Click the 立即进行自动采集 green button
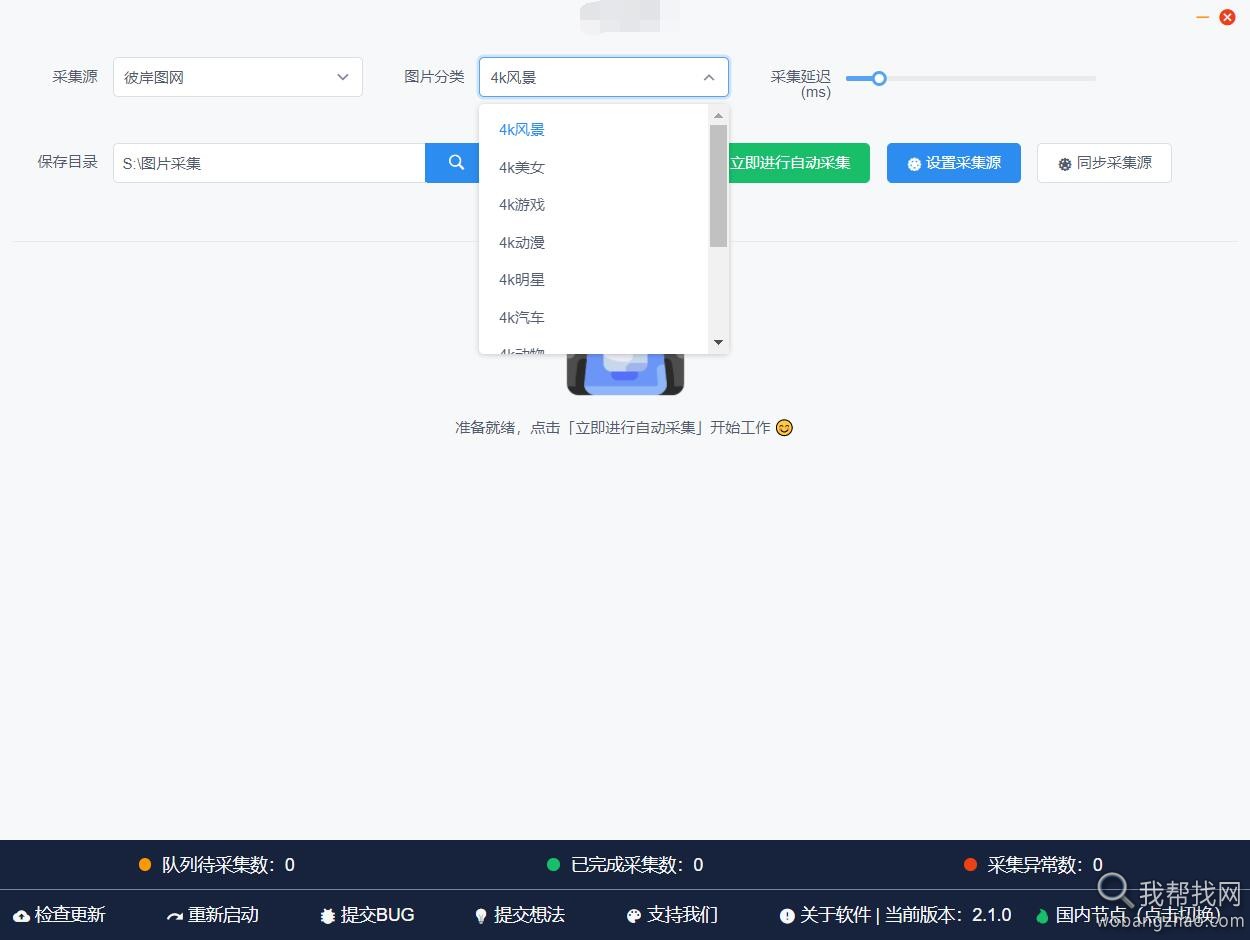The image size is (1250, 940). [799, 163]
